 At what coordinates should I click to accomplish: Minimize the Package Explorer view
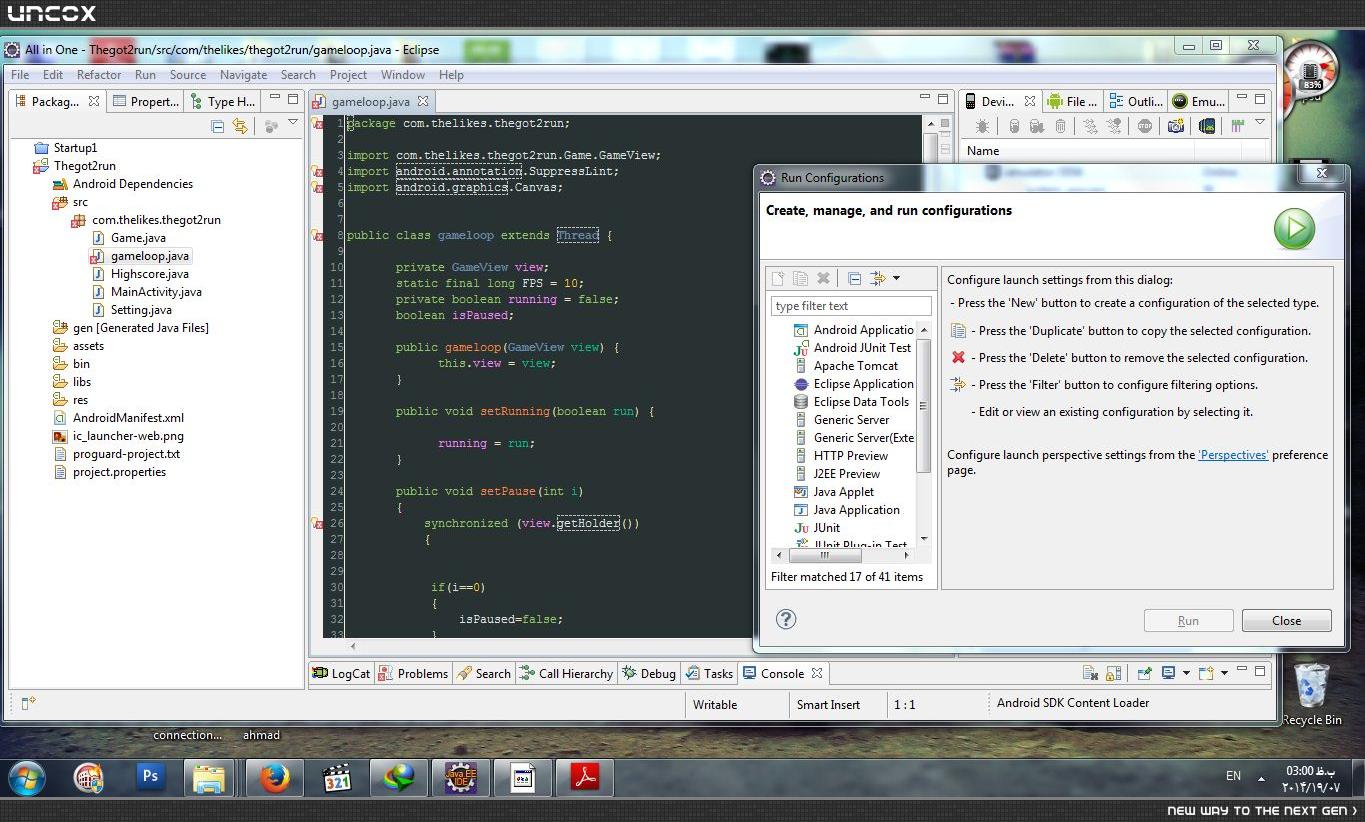[x=274, y=98]
